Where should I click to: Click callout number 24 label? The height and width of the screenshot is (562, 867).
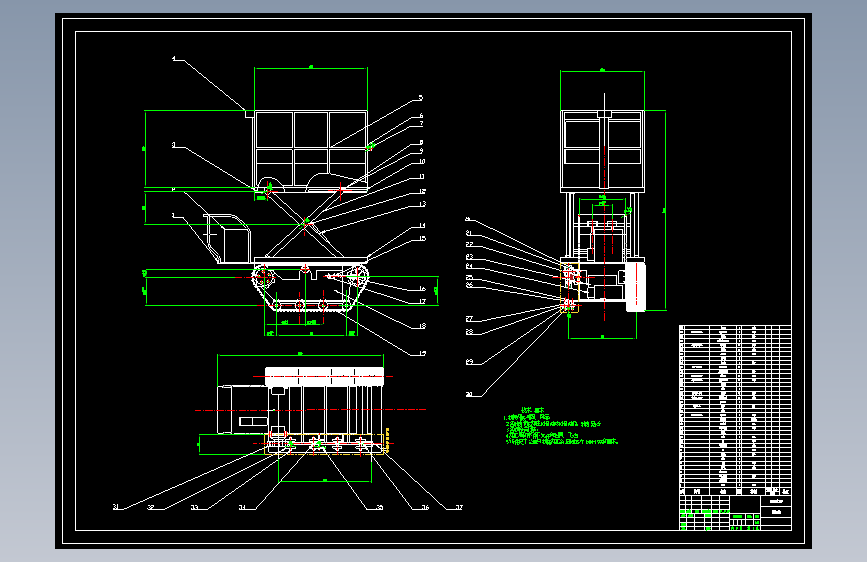pos(469,266)
